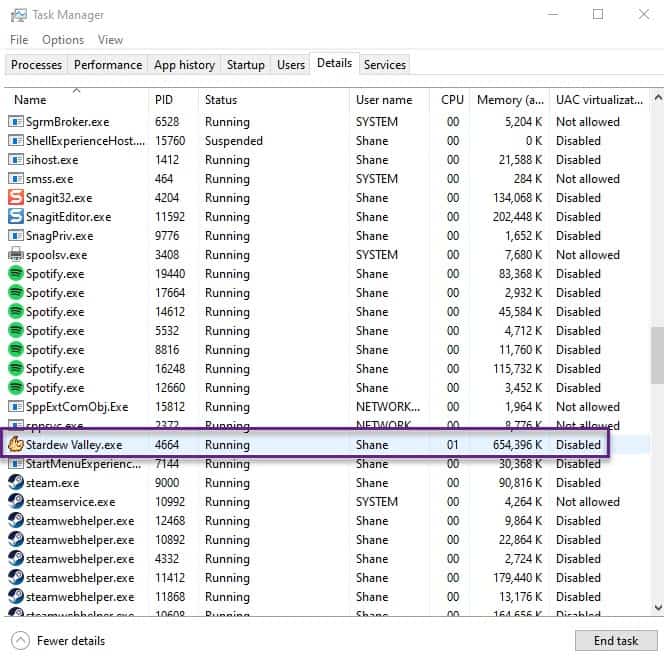Click the smss.exe process icon
The image size is (664, 661).
(x=16, y=179)
